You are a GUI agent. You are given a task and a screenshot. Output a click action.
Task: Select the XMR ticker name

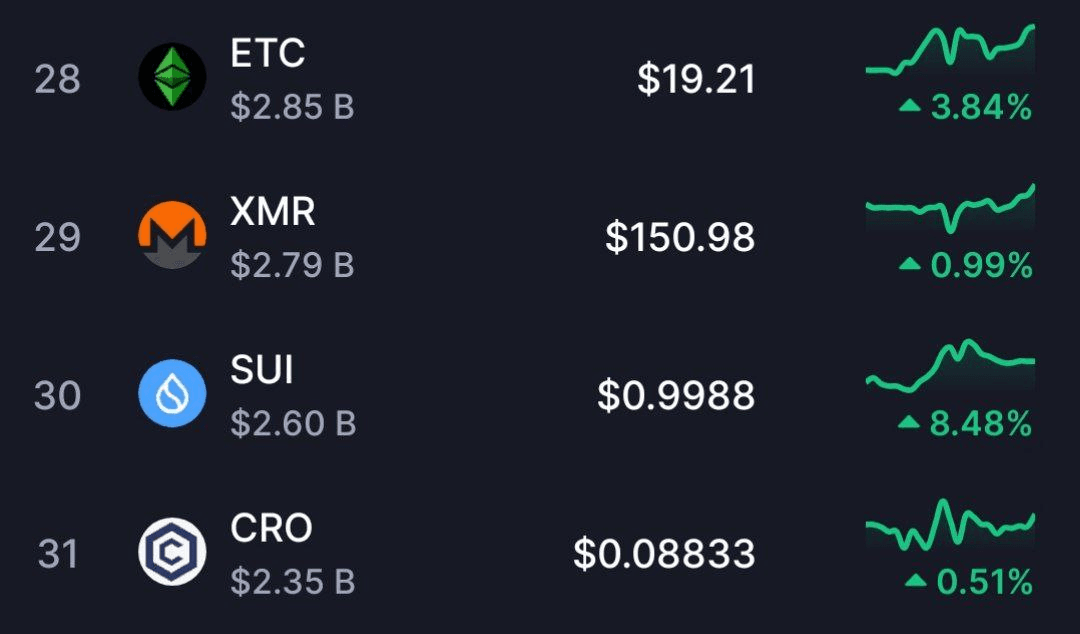tap(273, 212)
